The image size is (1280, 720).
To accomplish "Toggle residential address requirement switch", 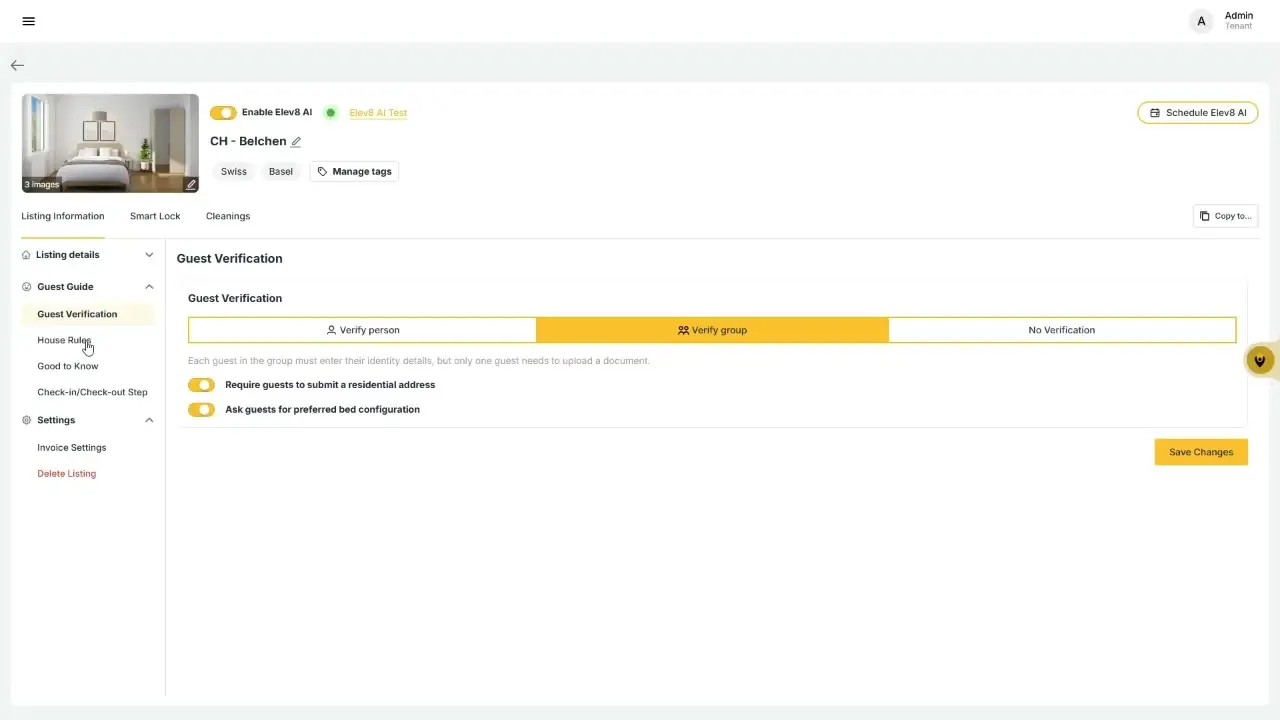I will 201,385.
